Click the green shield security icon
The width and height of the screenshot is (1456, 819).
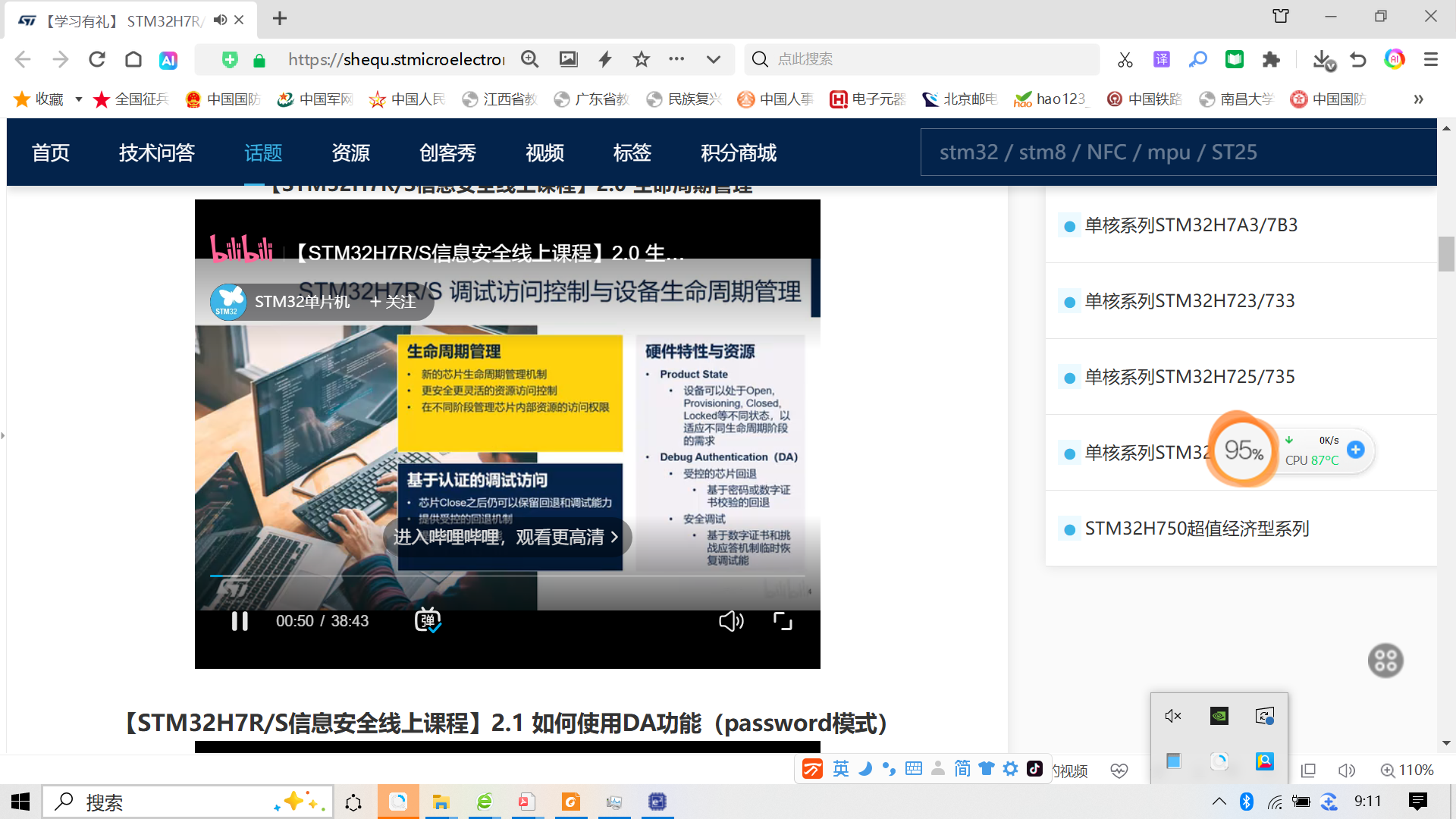point(230,59)
